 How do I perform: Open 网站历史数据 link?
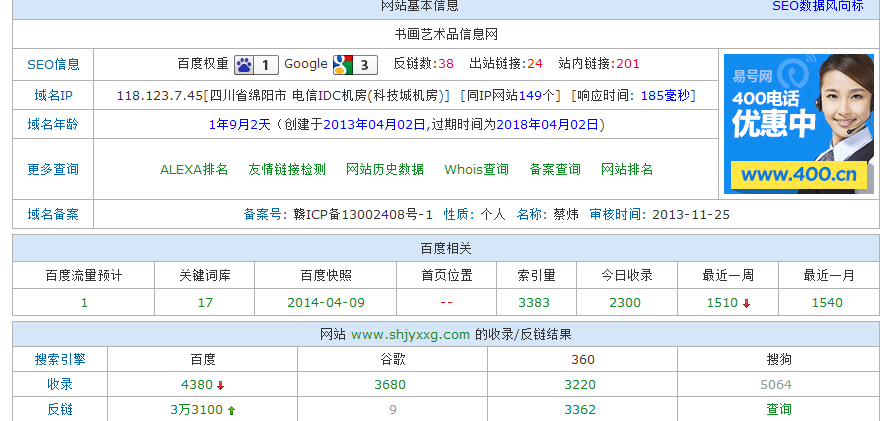pyautogui.click(x=385, y=170)
